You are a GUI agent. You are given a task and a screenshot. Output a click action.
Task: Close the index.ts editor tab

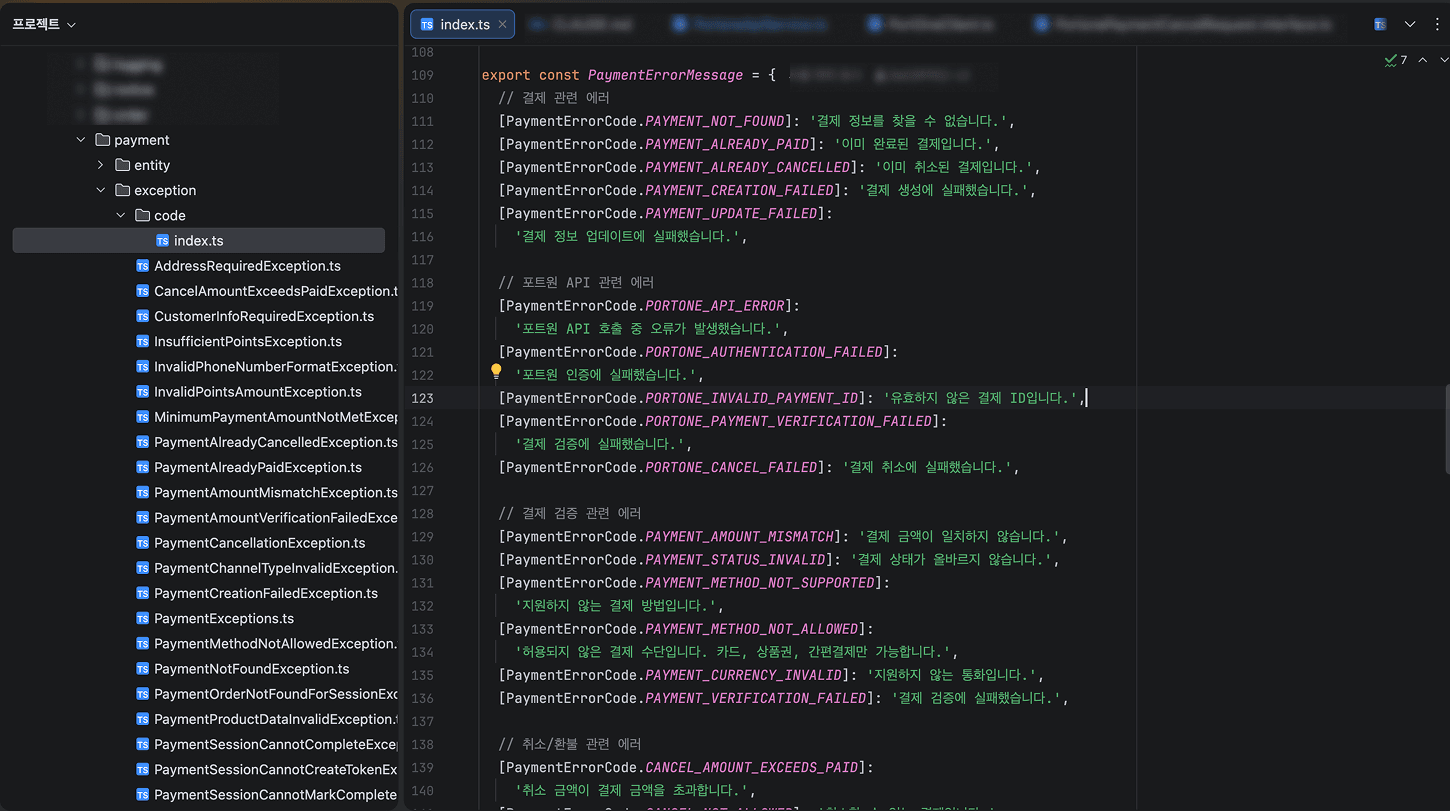click(x=502, y=25)
